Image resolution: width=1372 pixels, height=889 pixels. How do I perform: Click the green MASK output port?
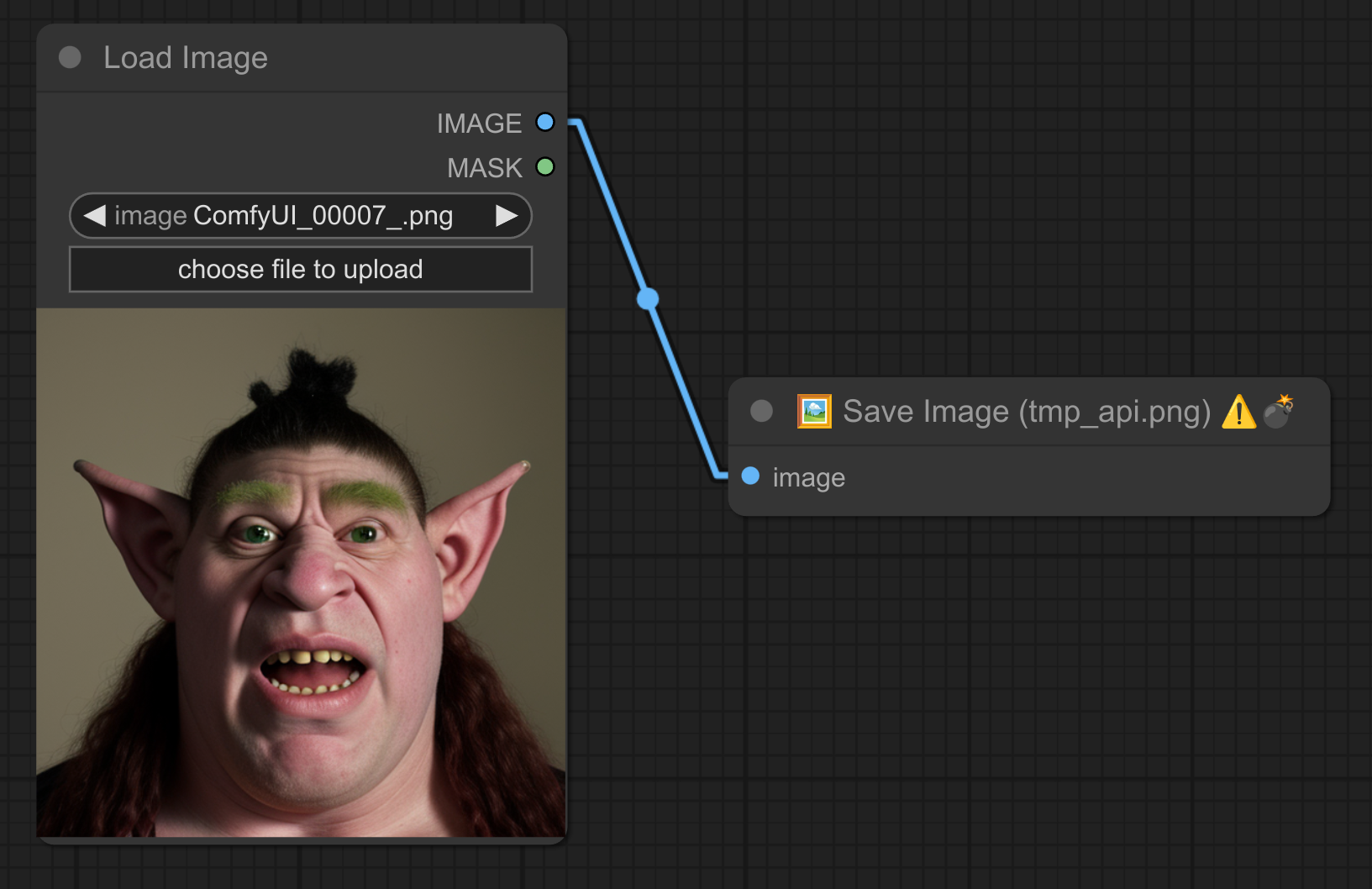coord(545,167)
